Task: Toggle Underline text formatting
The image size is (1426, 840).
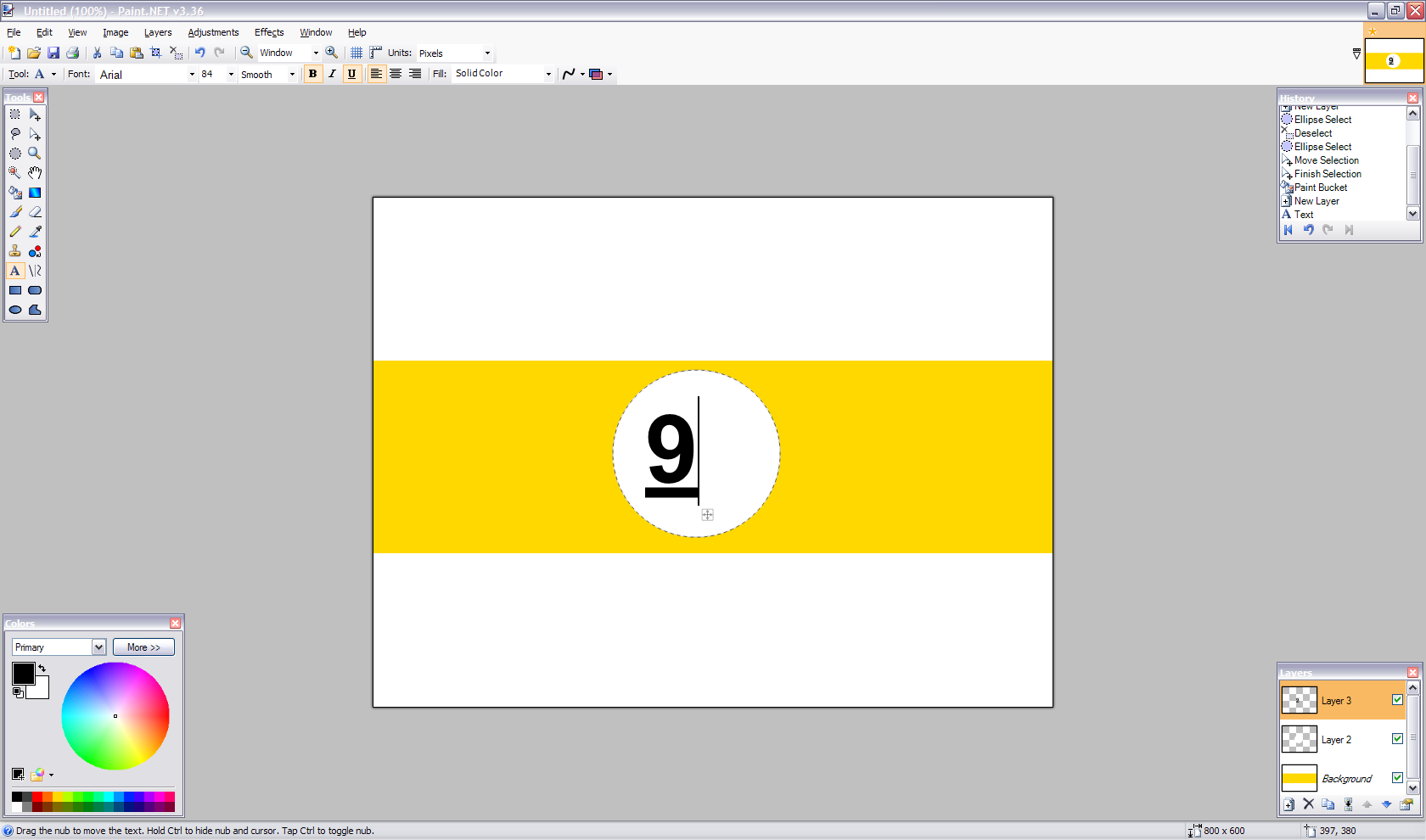Action: point(351,74)
